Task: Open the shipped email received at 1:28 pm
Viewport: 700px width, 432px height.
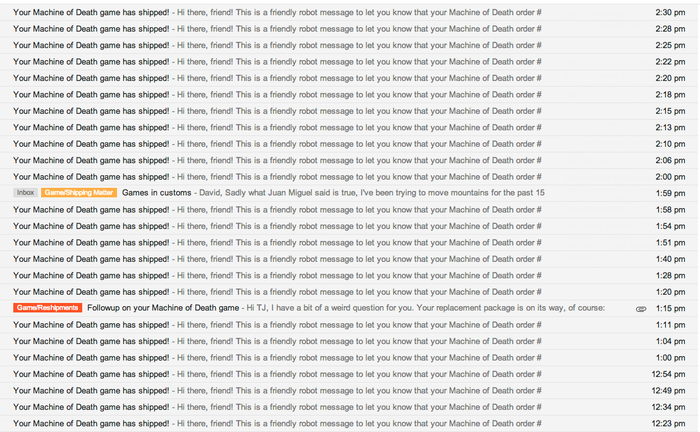Action: click(x=349, y=276)
